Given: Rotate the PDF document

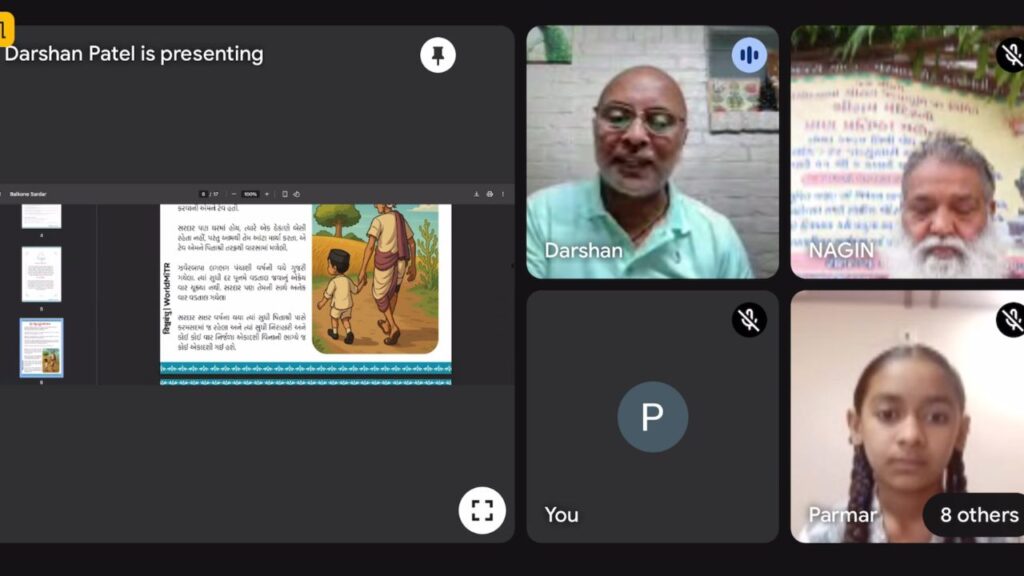Looking at the screenshot, I should (297, 194).
